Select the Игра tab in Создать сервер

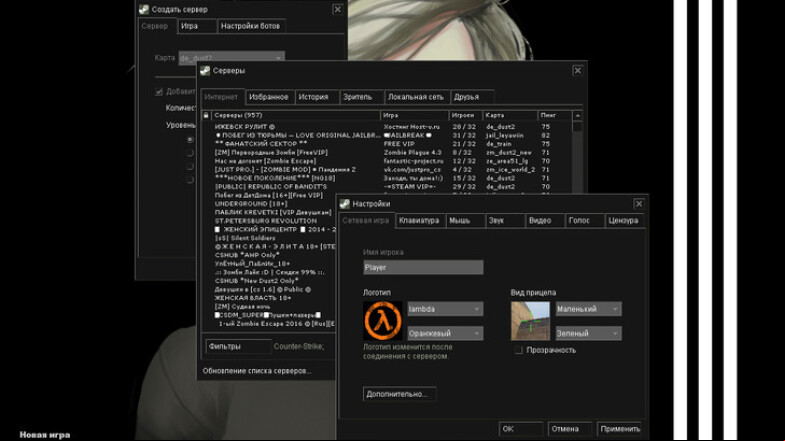click(x=197, y=26)
